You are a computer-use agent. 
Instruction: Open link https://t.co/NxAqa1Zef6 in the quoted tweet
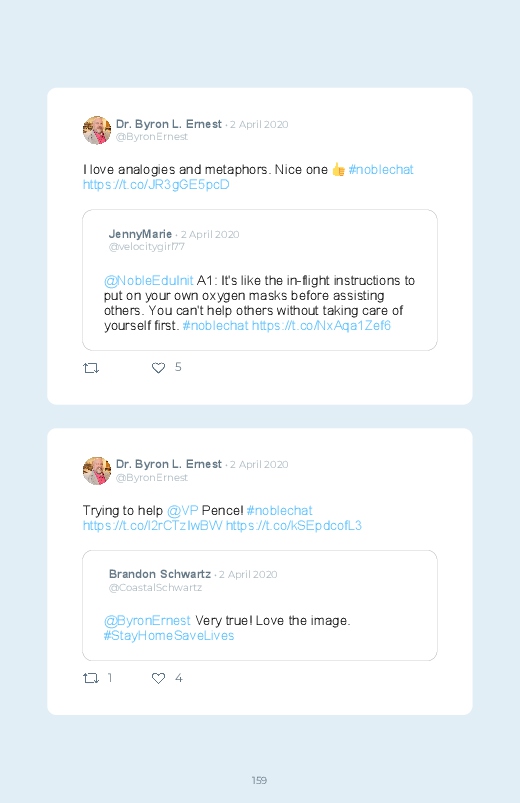[321, 326]
